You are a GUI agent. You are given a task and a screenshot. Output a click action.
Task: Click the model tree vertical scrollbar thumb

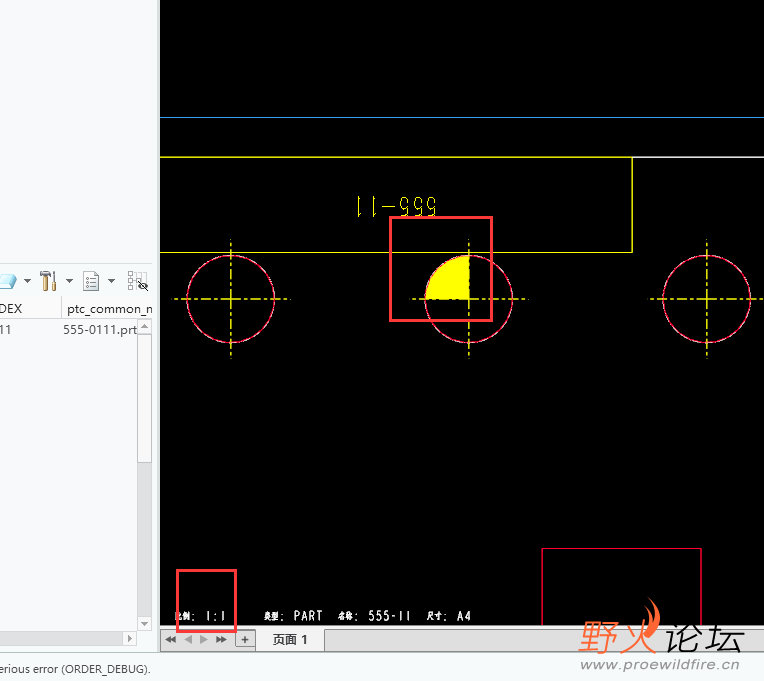145,398
